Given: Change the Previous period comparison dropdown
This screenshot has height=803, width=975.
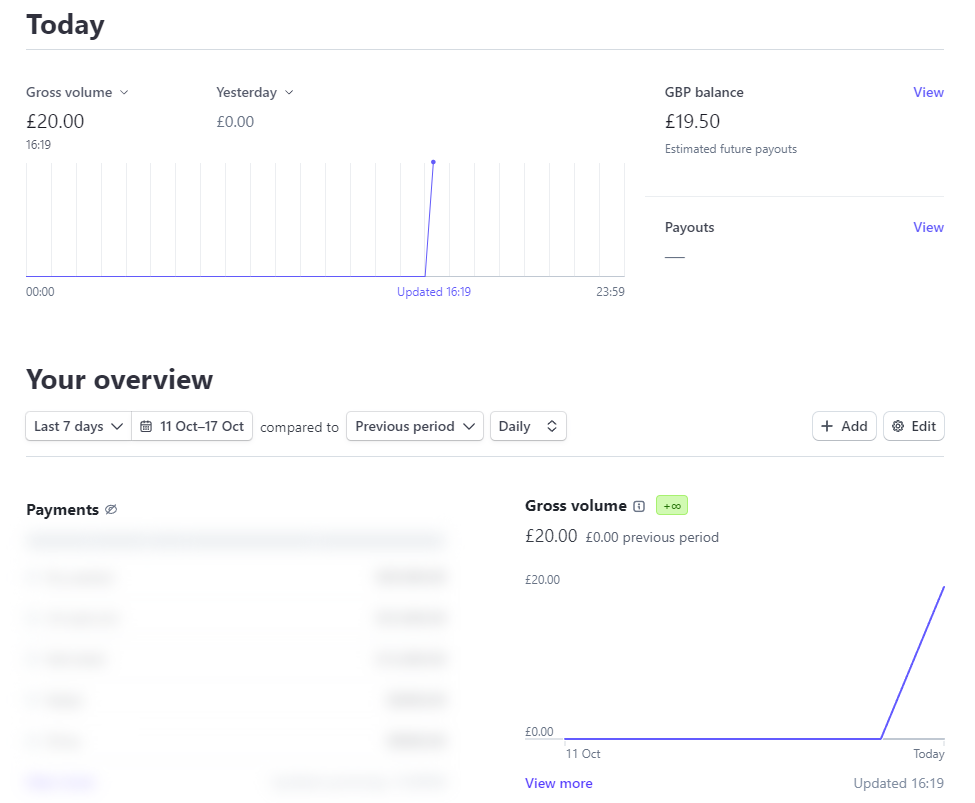Looking at the screenshot, I should pyautogui.click(x=414, y=426).
